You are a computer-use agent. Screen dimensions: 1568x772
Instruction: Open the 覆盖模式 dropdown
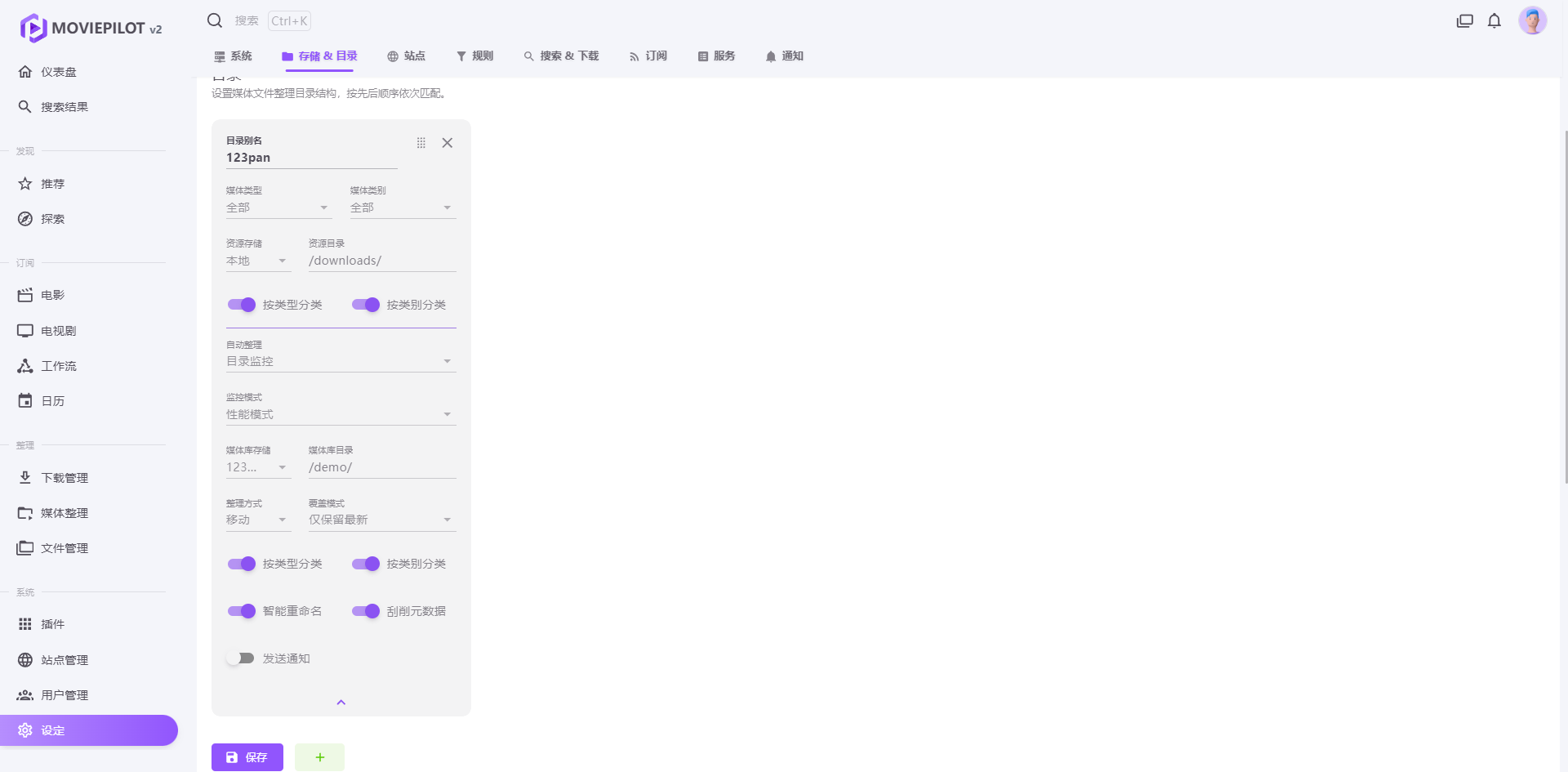click(381, 520)
